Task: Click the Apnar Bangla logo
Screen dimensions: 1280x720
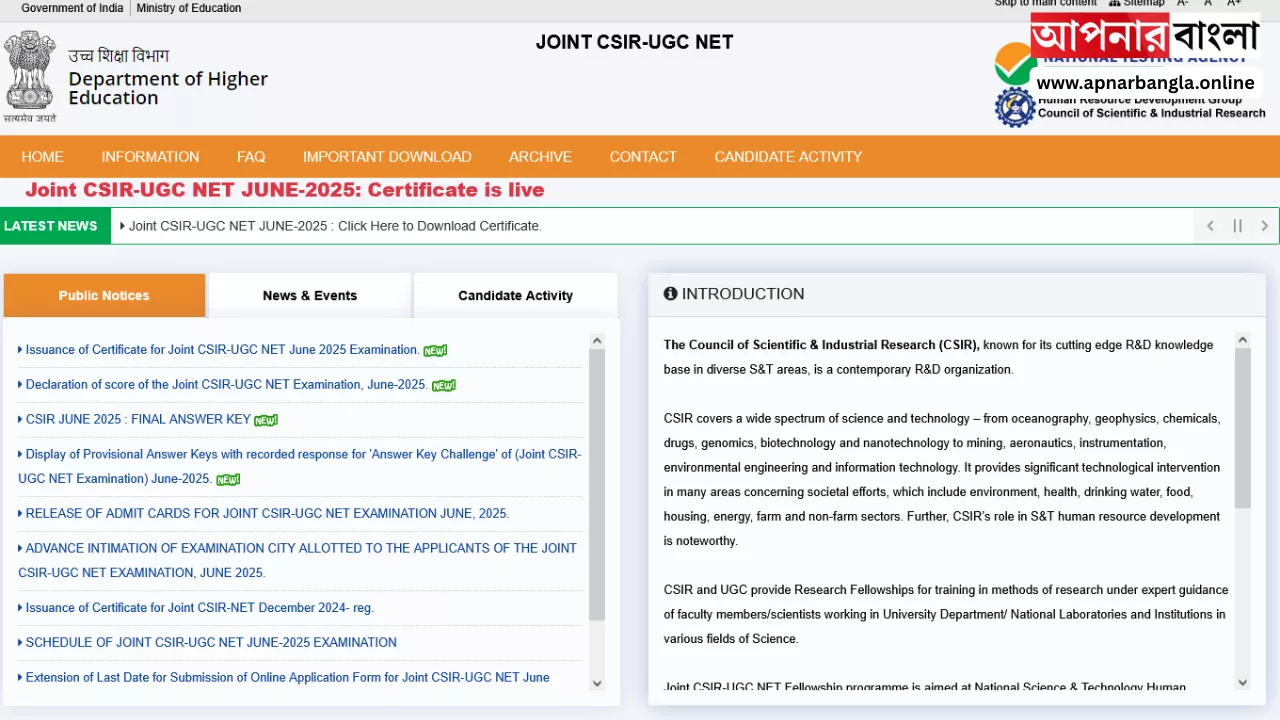Action: pyautogui.click(x=1145, y=38)
